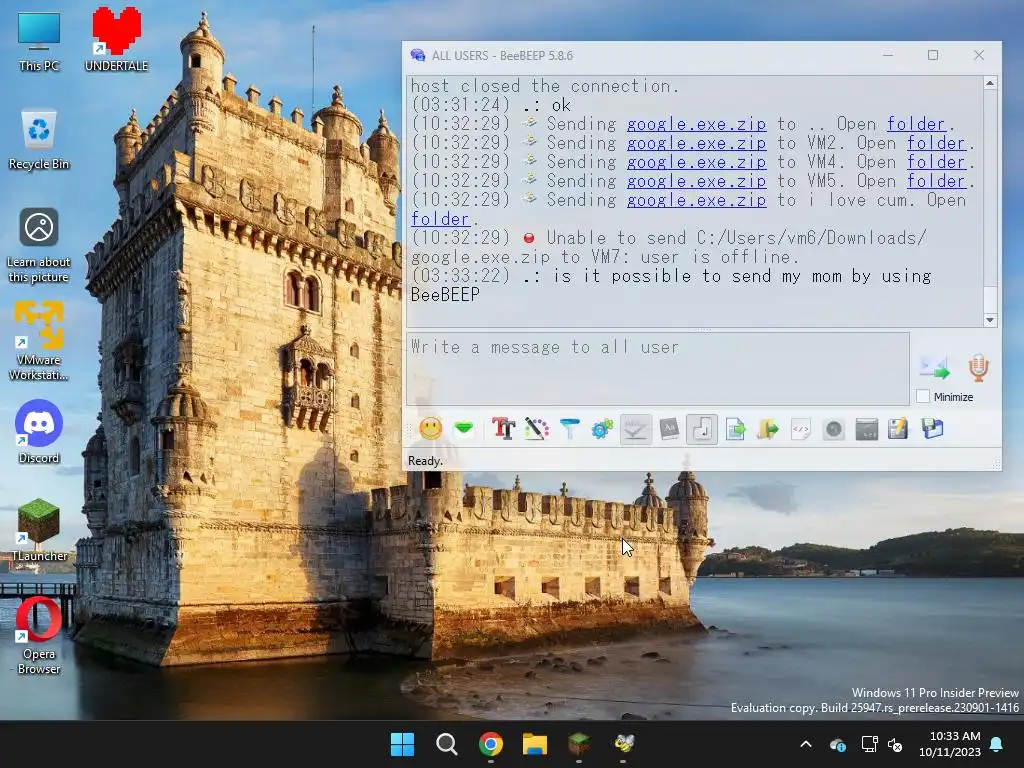
Task: Enable the Minimize checkbox
Action: pyautogui.click(x=923, y=396)
